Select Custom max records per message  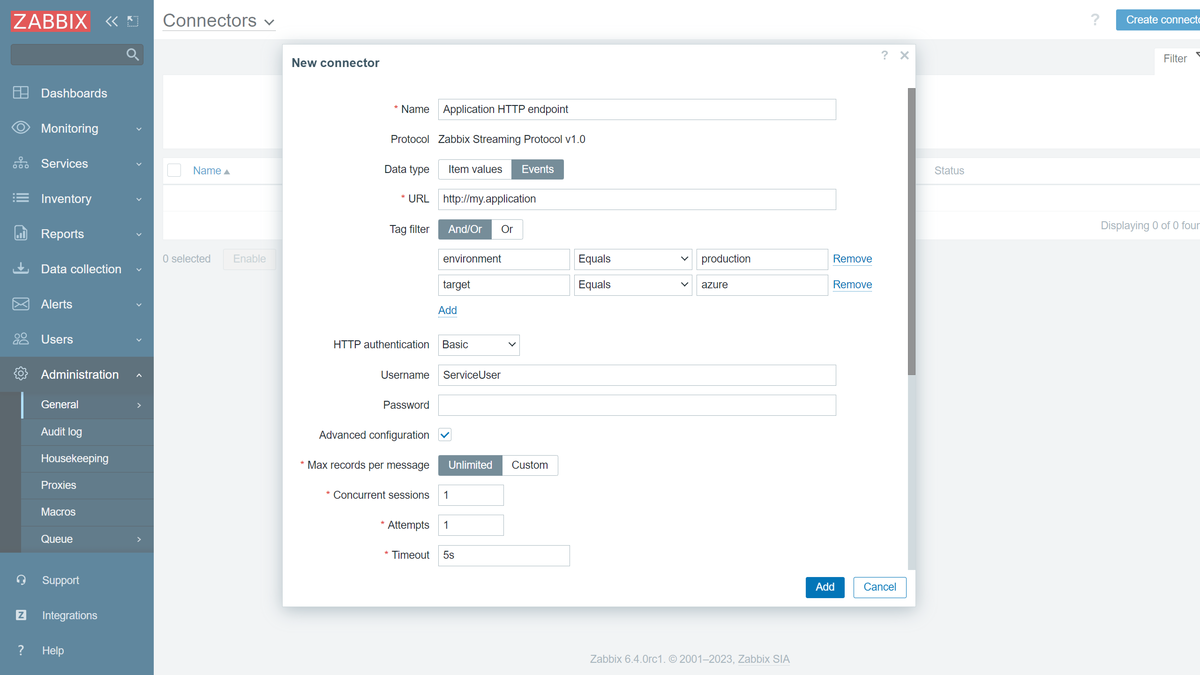pyautogui.click(x=530, y=465)
